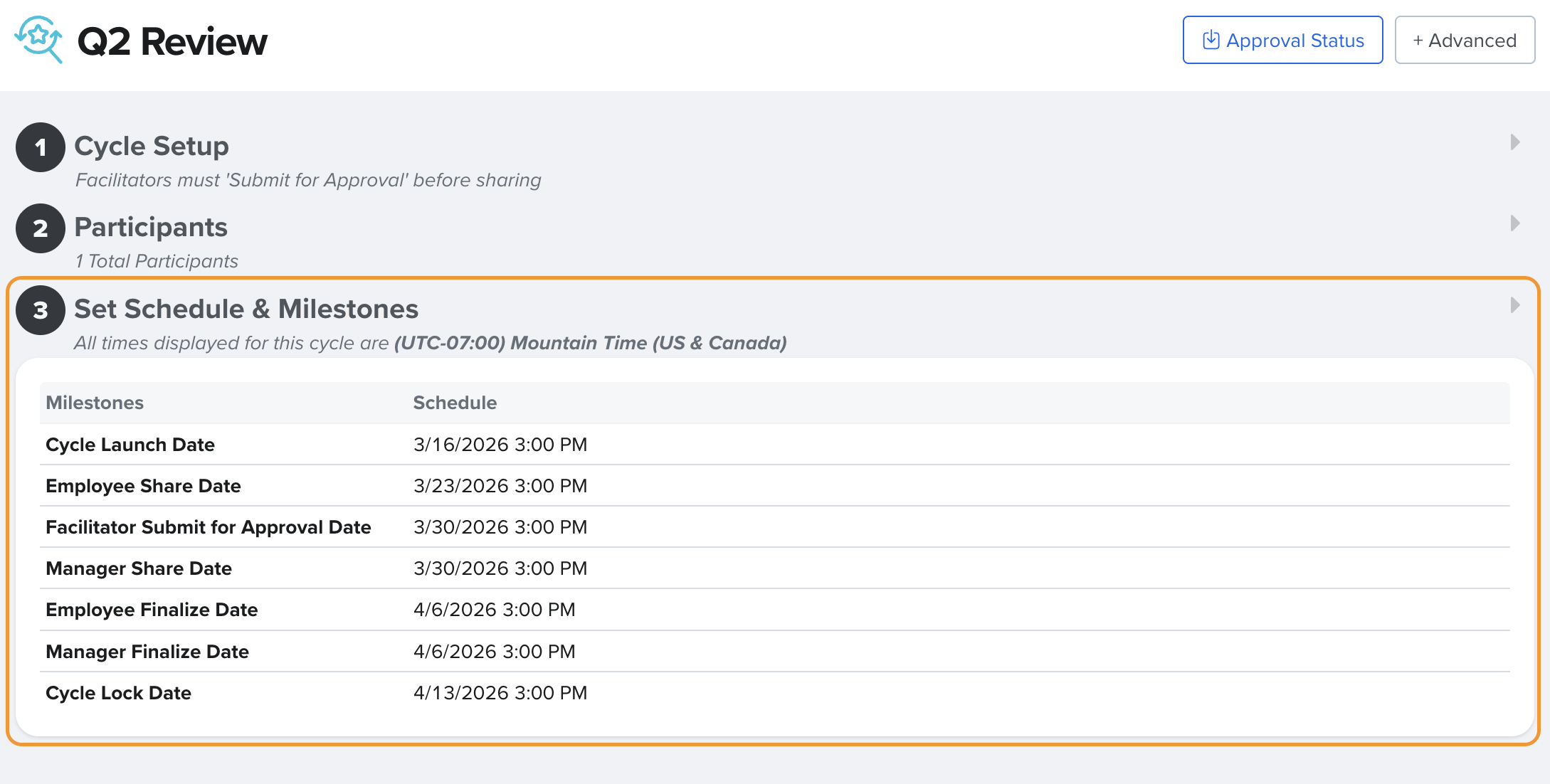Select the Facilitator Submit for Approval Date row
Viewport: 1550px width, 784px height.
click(x=209, y=527)
